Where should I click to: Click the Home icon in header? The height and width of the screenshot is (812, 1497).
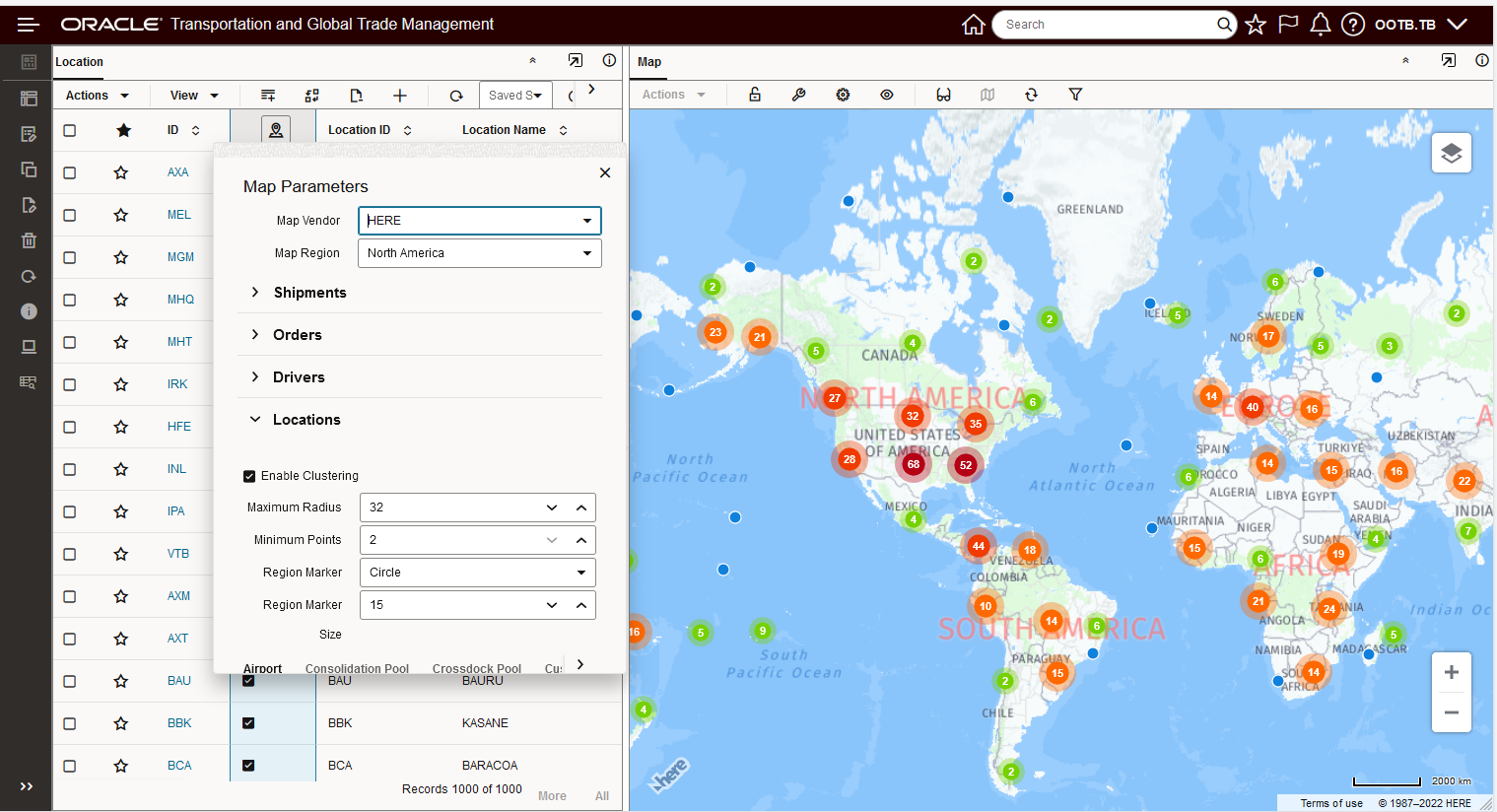pyautogui.click(x=973, y=25)
